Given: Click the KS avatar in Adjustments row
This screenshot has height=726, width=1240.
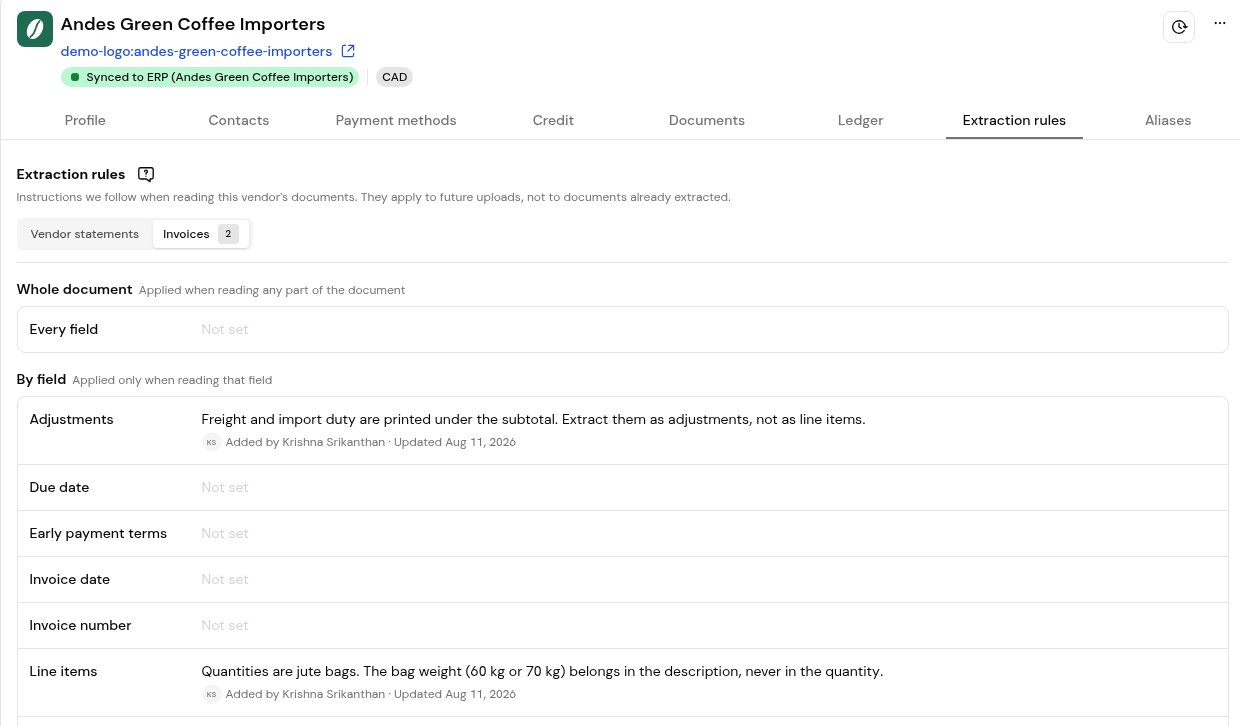Looking at the screenshot, I should [211, 442].
